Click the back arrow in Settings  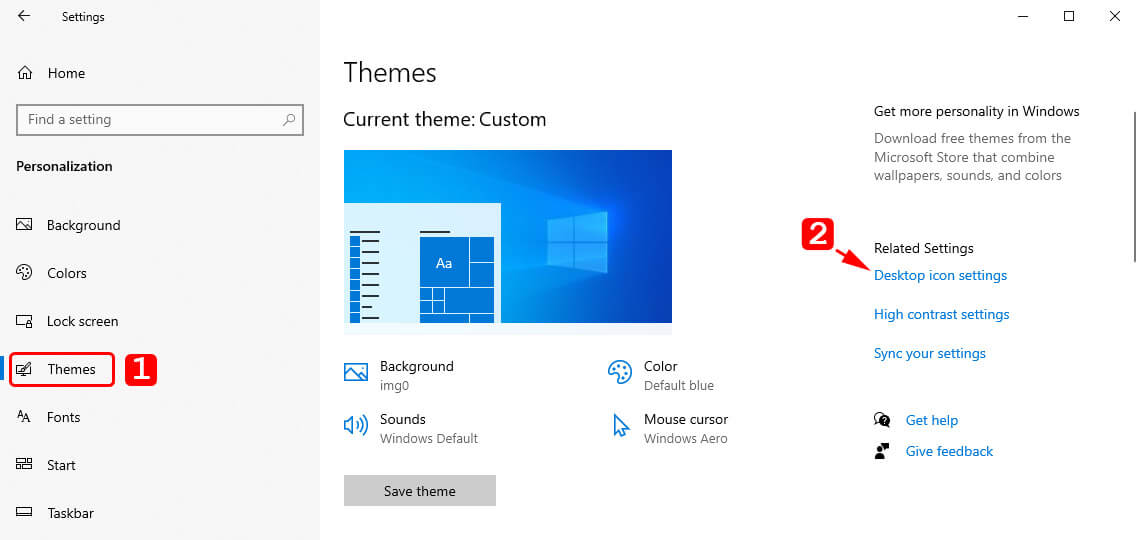click(24, 16)
